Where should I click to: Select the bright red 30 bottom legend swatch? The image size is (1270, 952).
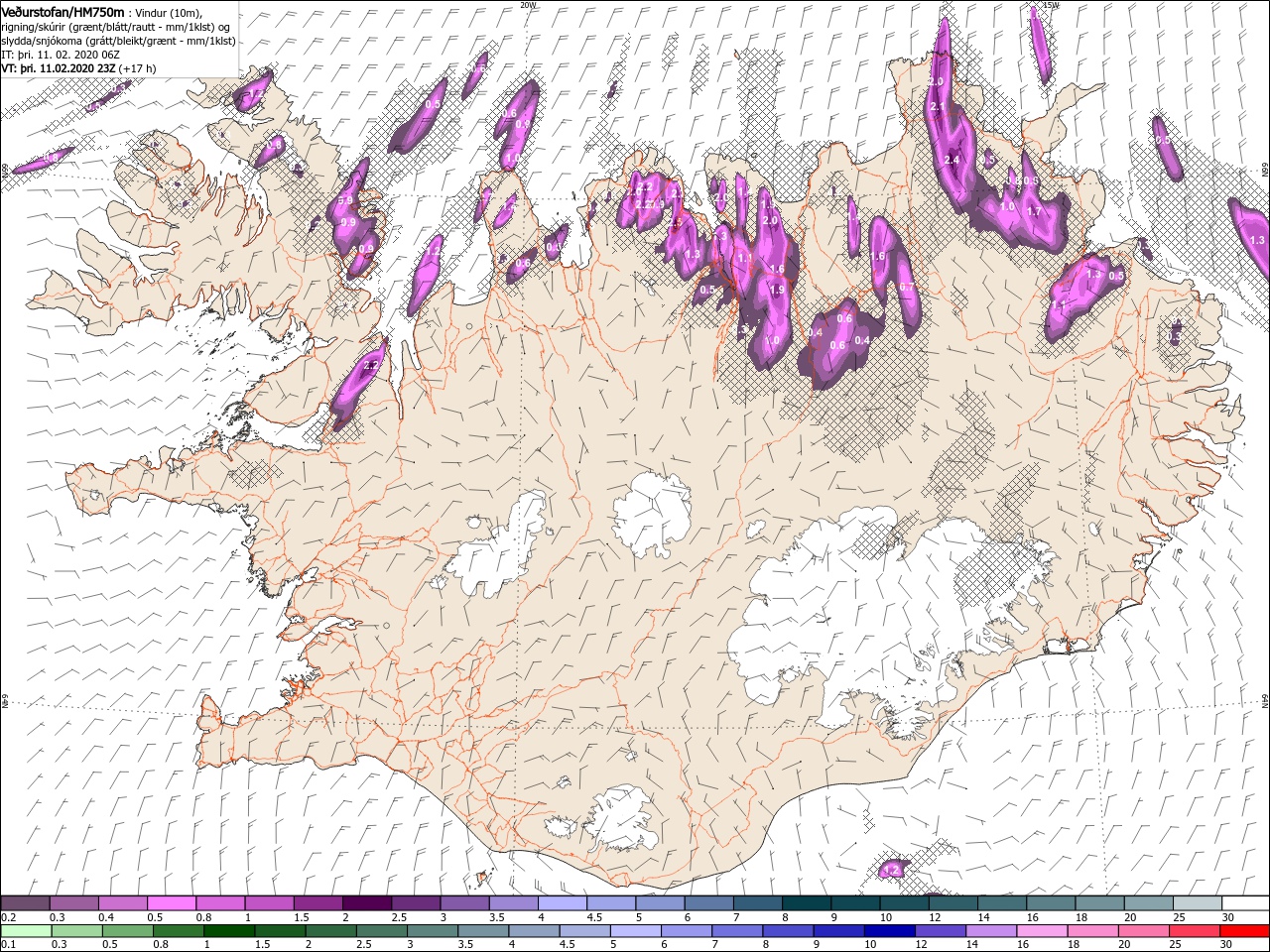click(1244, 931)
